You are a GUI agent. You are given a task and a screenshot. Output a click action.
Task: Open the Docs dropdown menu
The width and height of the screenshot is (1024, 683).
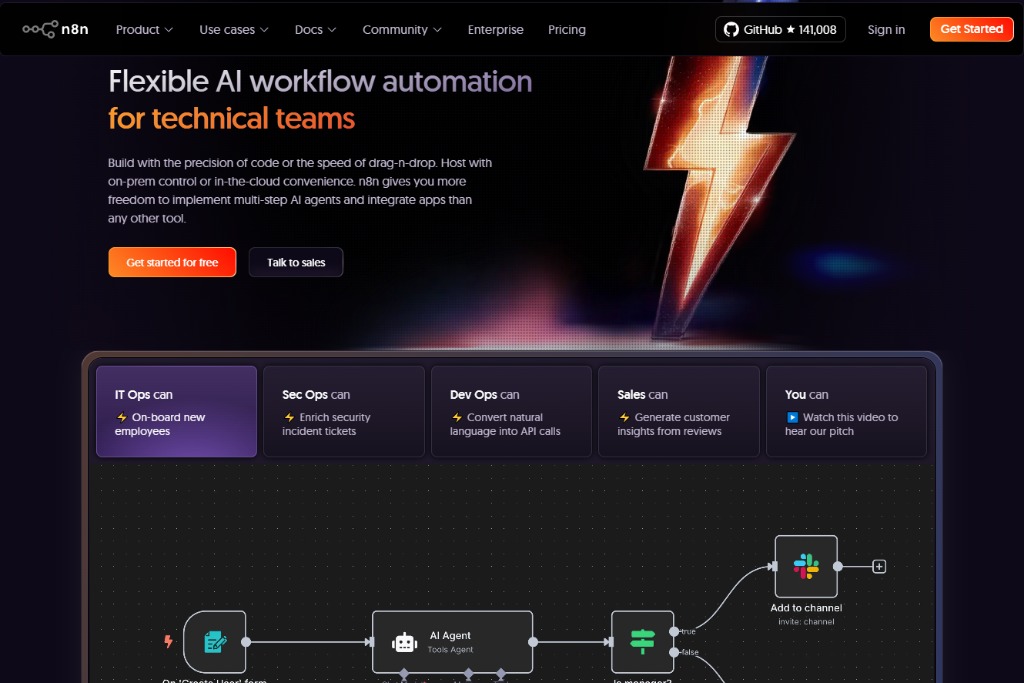click(315, 30)
